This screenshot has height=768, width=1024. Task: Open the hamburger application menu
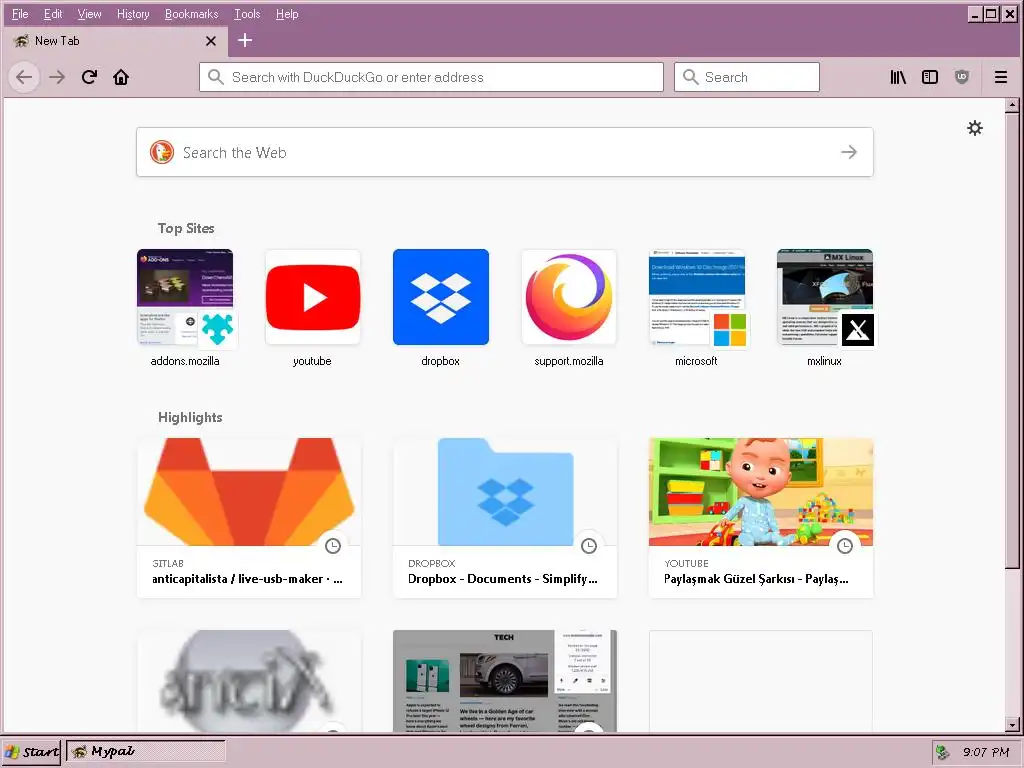[x=1000, y=77]
